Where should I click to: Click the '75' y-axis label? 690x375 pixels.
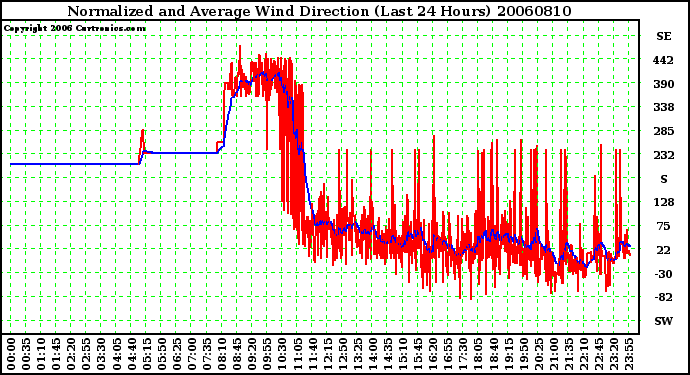(663, 226)
